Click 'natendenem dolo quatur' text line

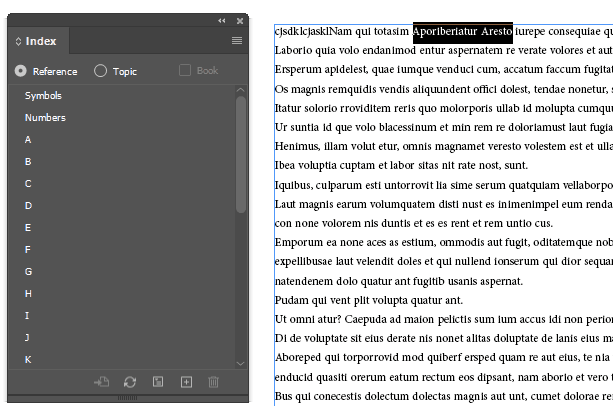pyautogui.click(x=399, y=281)
